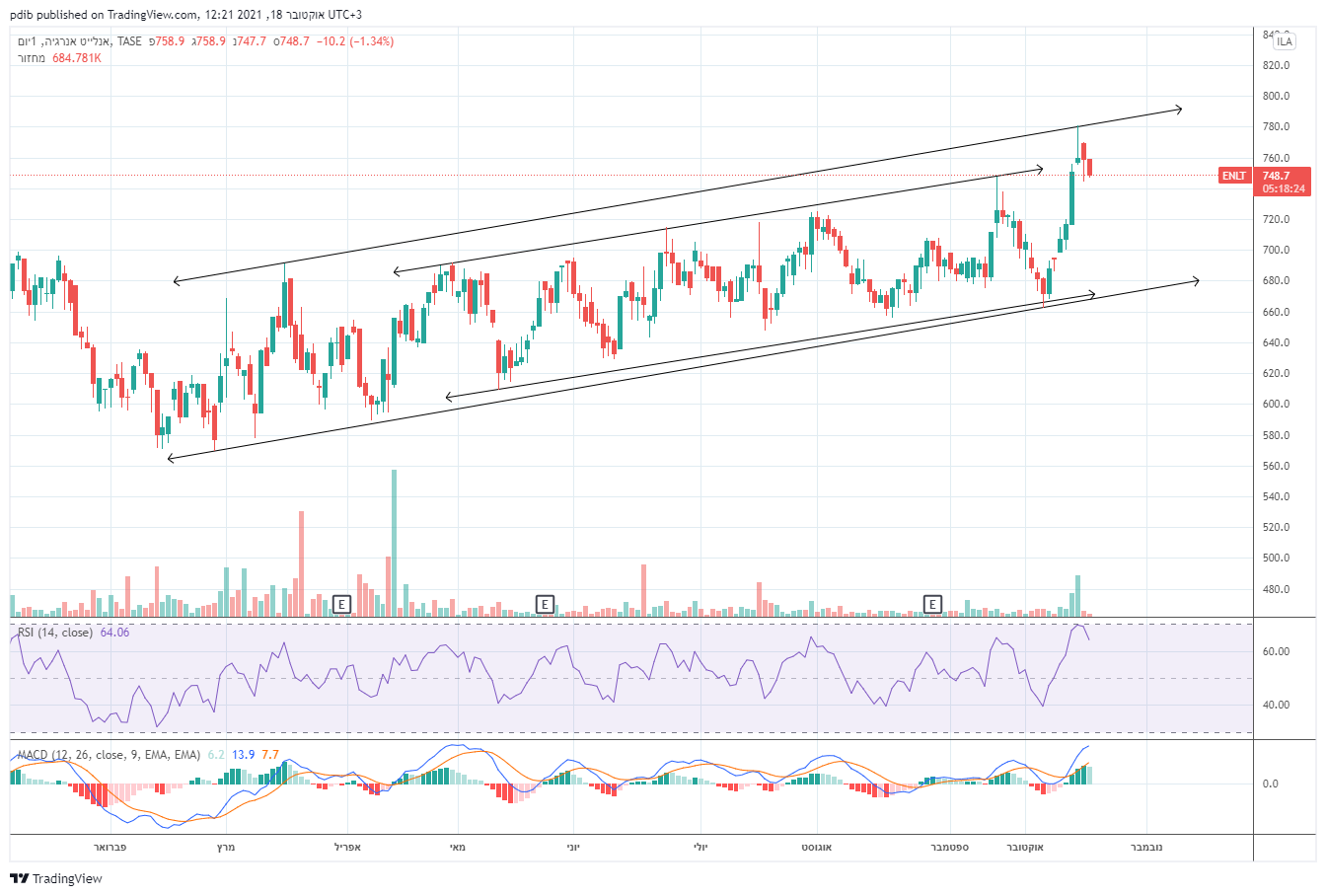
Task: Click the 700.0 price axis label
Action: tap(1277, 250)
